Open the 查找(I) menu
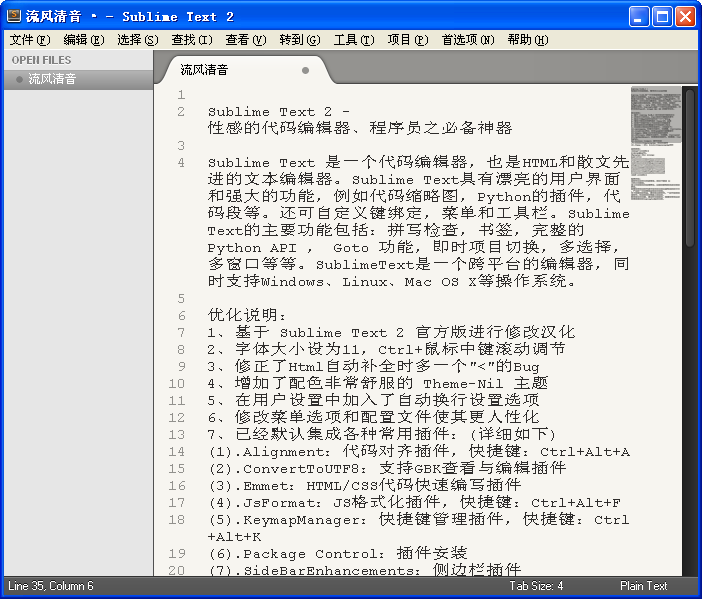 coord(192,40)
